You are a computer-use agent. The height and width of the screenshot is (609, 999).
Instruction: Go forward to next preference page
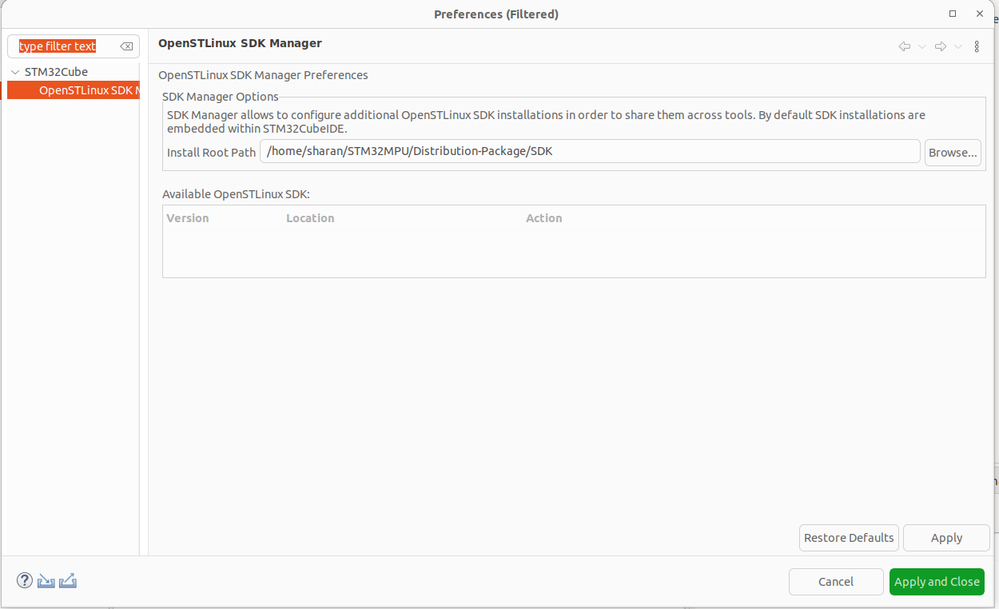click(x=940, y=47)
